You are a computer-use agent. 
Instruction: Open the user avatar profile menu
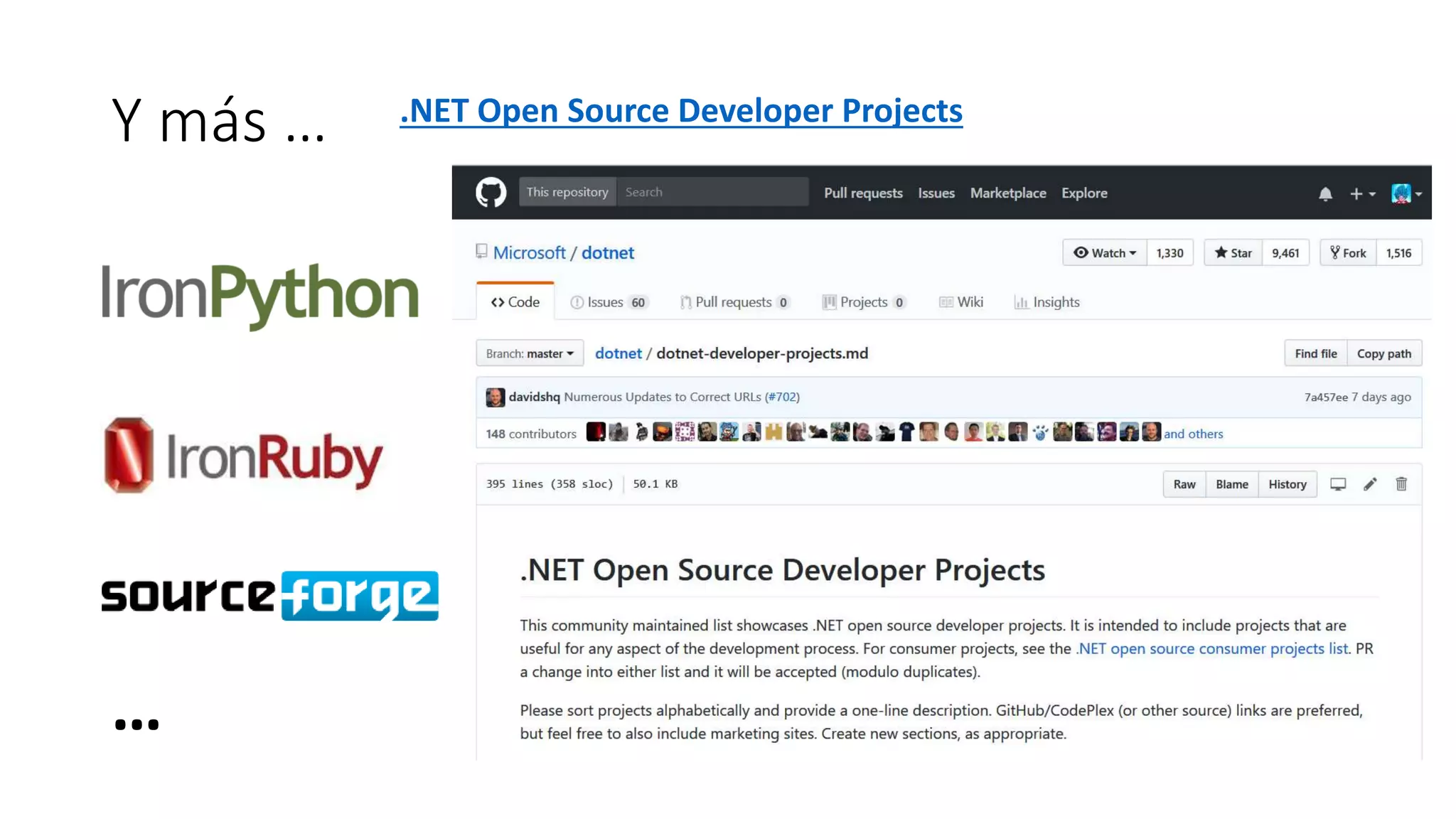(x=1406, y=193)
